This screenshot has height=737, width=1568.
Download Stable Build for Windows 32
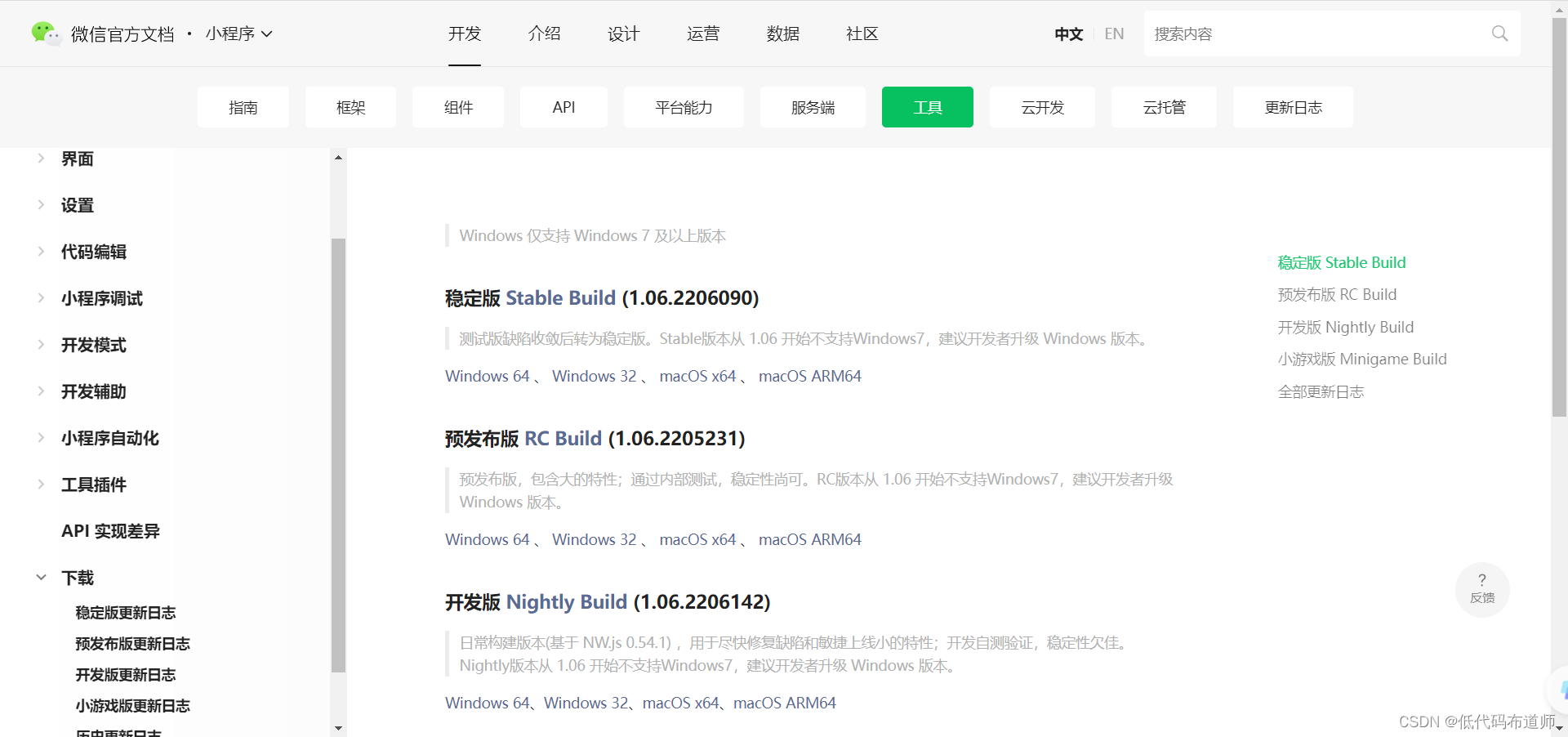pyautogui.click(x=595, y=376)
